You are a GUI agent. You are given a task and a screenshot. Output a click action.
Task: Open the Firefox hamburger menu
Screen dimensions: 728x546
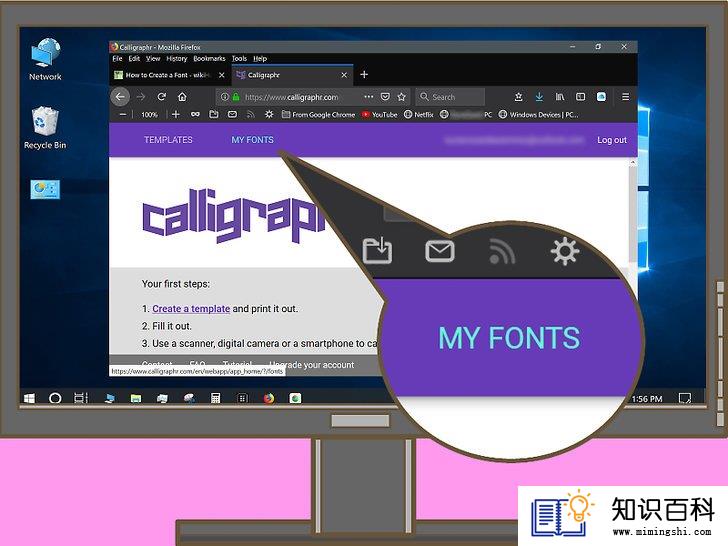625,97
